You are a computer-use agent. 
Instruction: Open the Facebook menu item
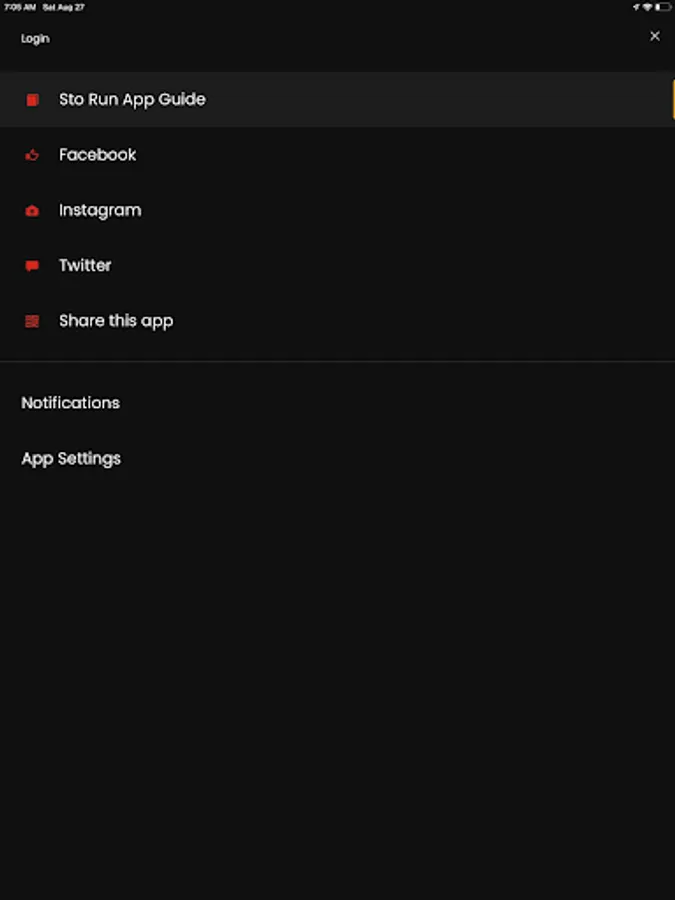point(97,155)
